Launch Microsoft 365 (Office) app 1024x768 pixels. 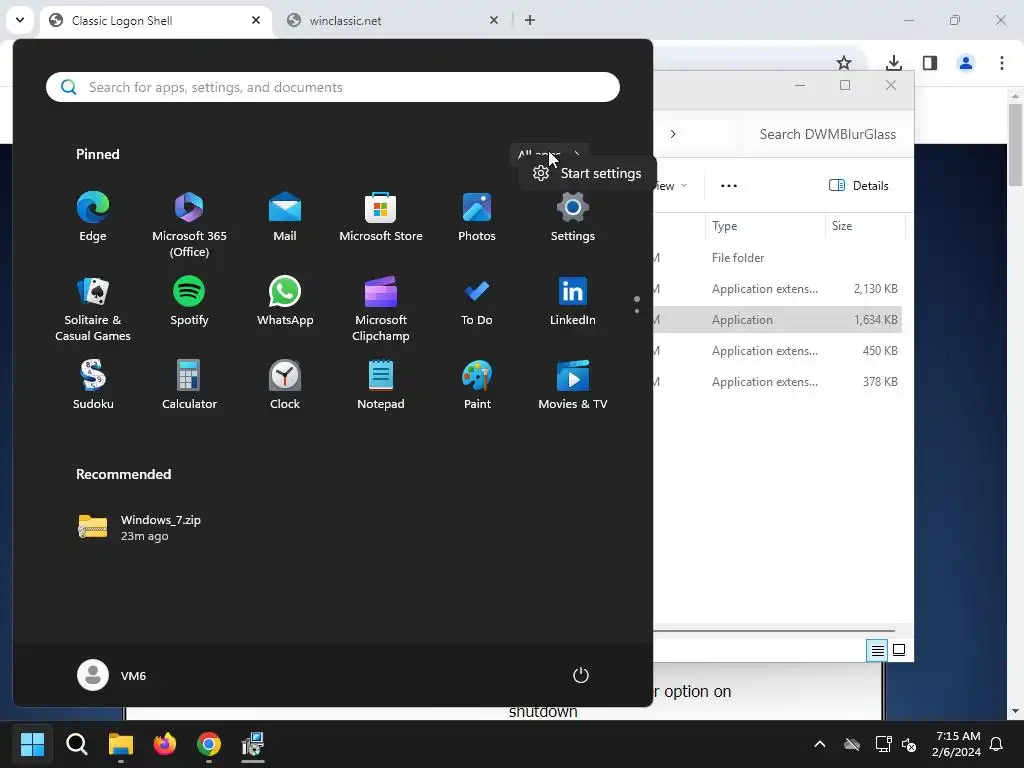pyautogui.click(x=189, y=225)
